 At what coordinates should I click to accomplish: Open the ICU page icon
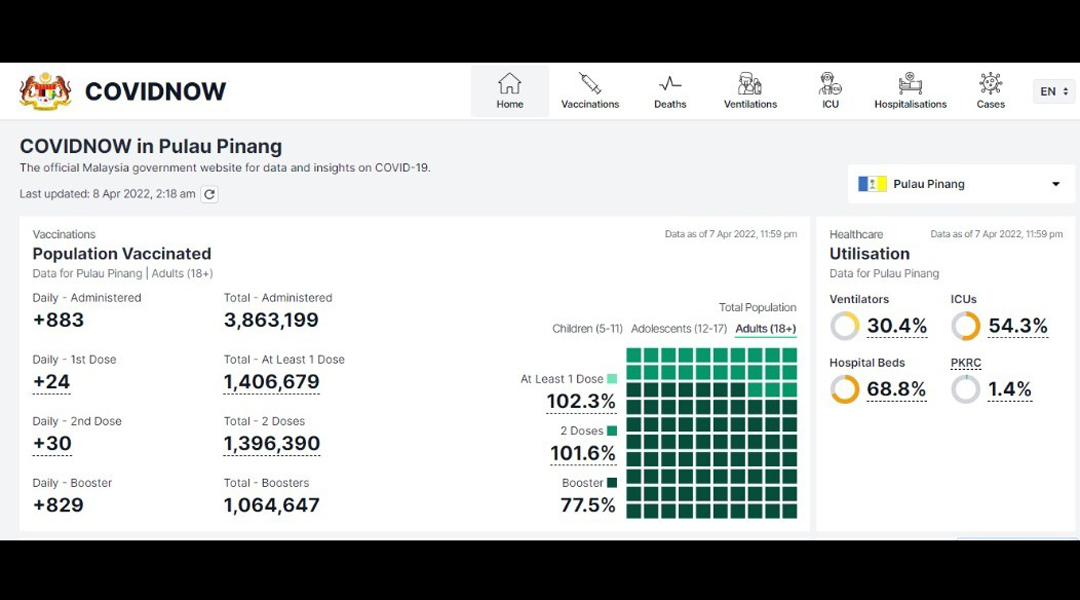pyautogui.click(x=830, y=83)
